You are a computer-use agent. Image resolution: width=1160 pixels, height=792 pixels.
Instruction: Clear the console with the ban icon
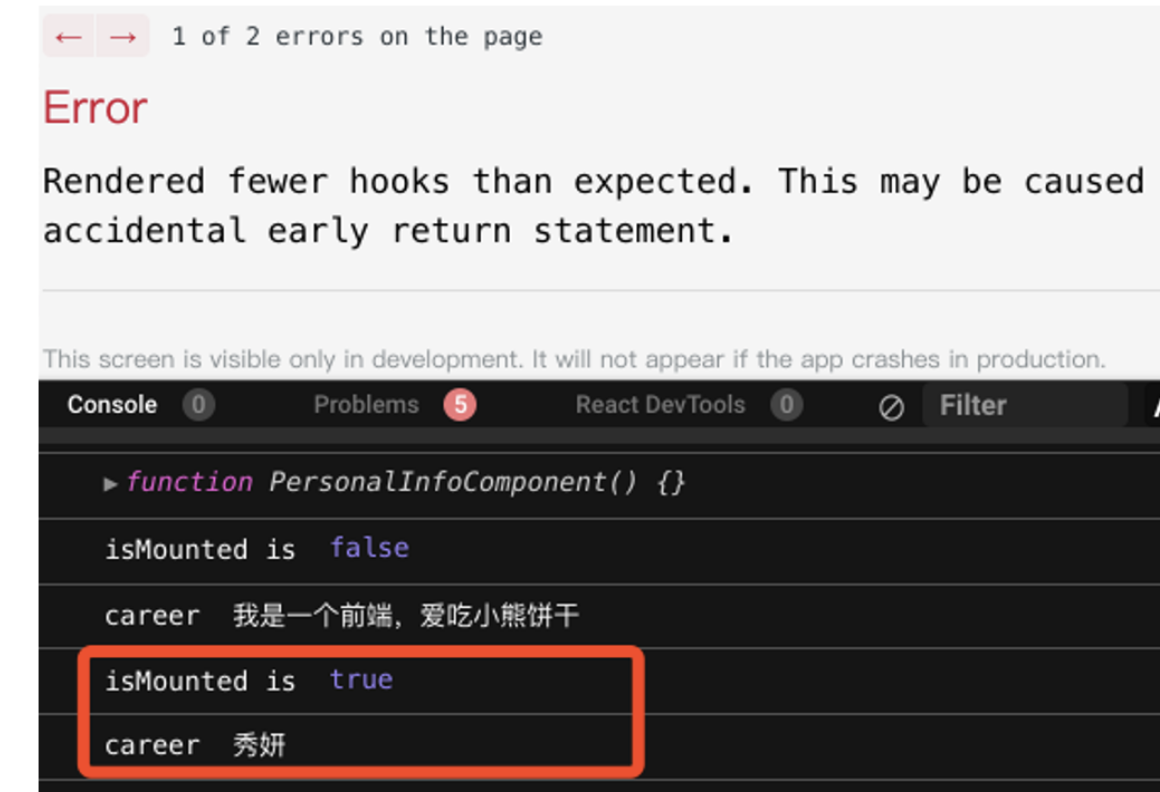[891, 407]
